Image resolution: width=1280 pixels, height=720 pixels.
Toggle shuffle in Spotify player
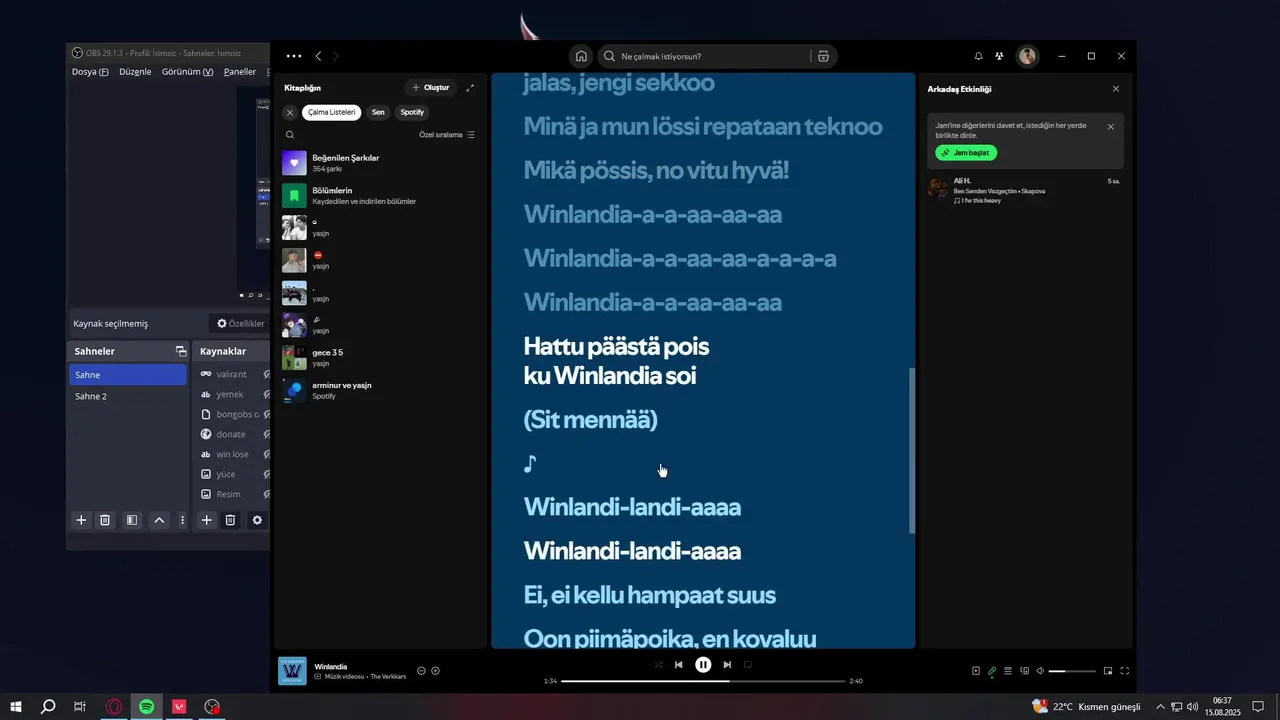tap(658, 664)
